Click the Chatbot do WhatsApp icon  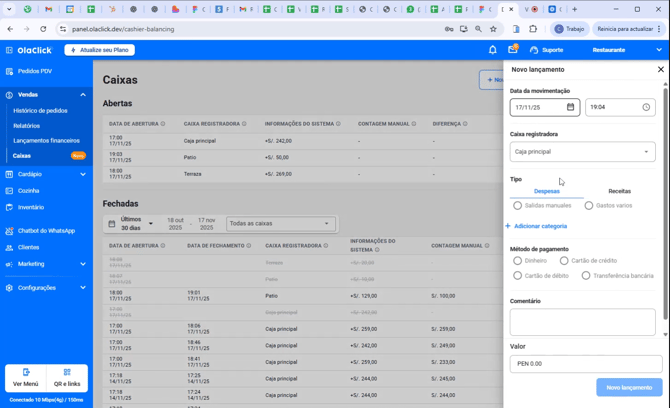pos(9,231)
